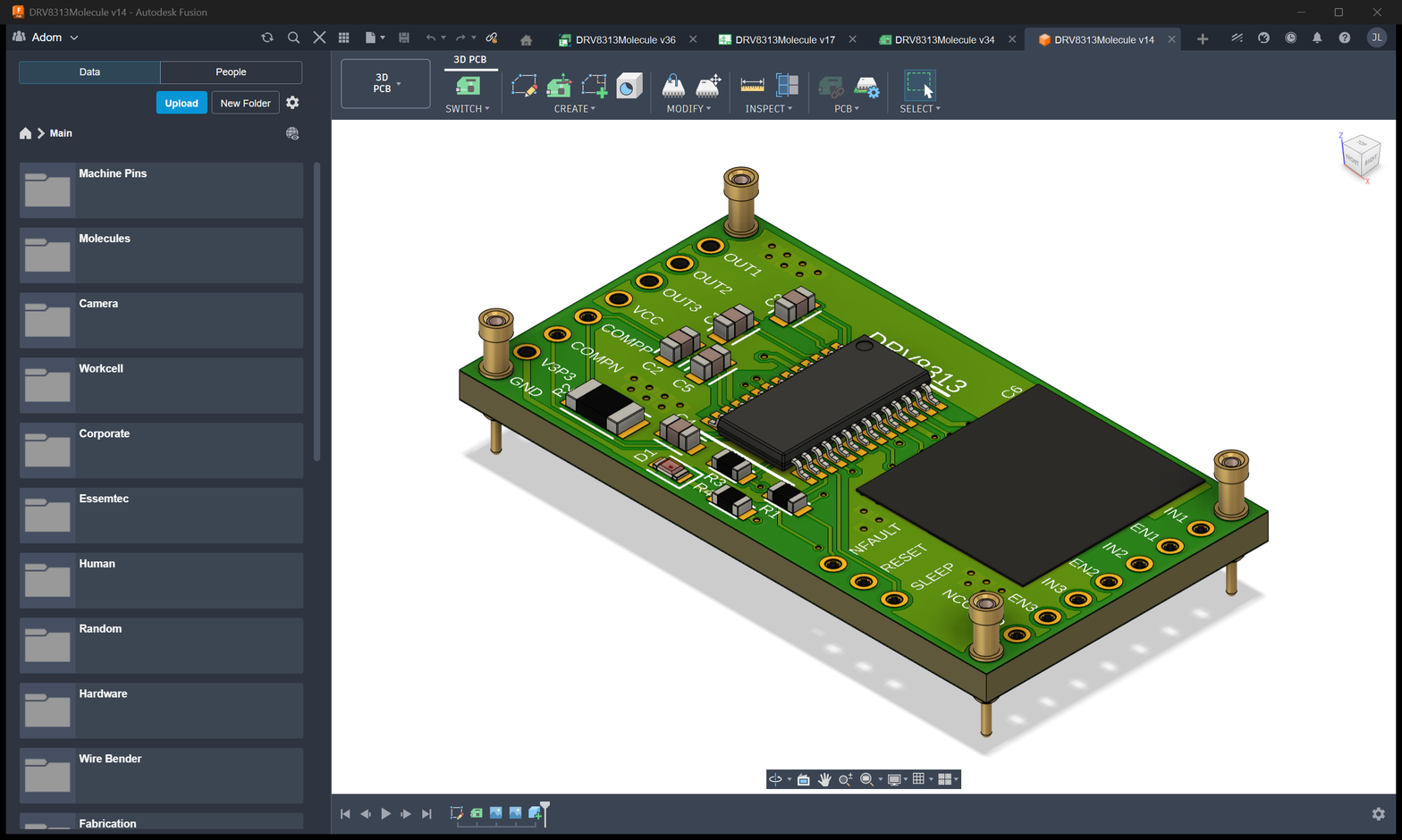
Task: Switch to the People tab
Action: click(x=231, y=72)
